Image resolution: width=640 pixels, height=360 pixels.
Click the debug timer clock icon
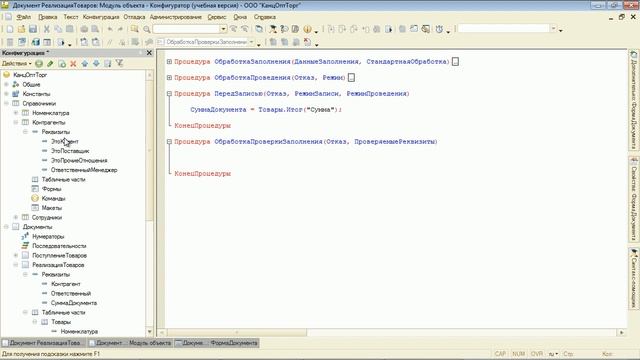(439, 29)
